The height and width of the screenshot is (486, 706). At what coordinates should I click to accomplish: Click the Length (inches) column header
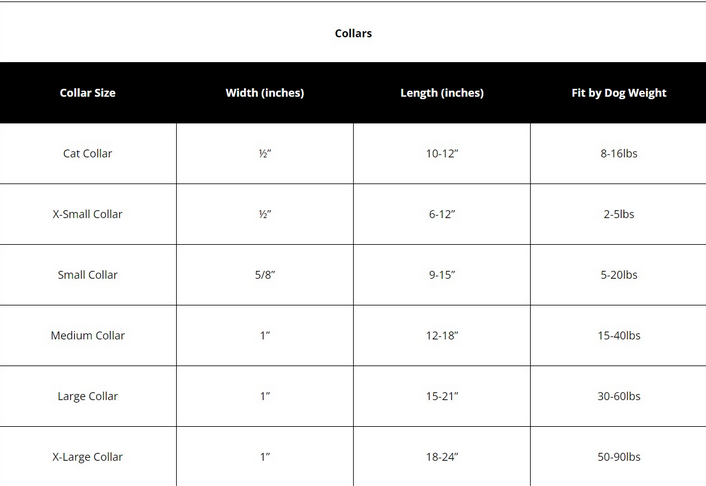click(442, 93)
